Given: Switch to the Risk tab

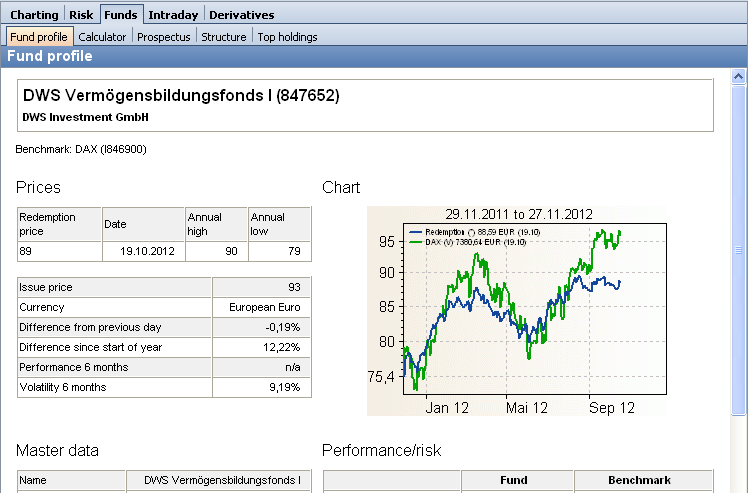Looking at the screenshot, I should [x=81, y=15].
